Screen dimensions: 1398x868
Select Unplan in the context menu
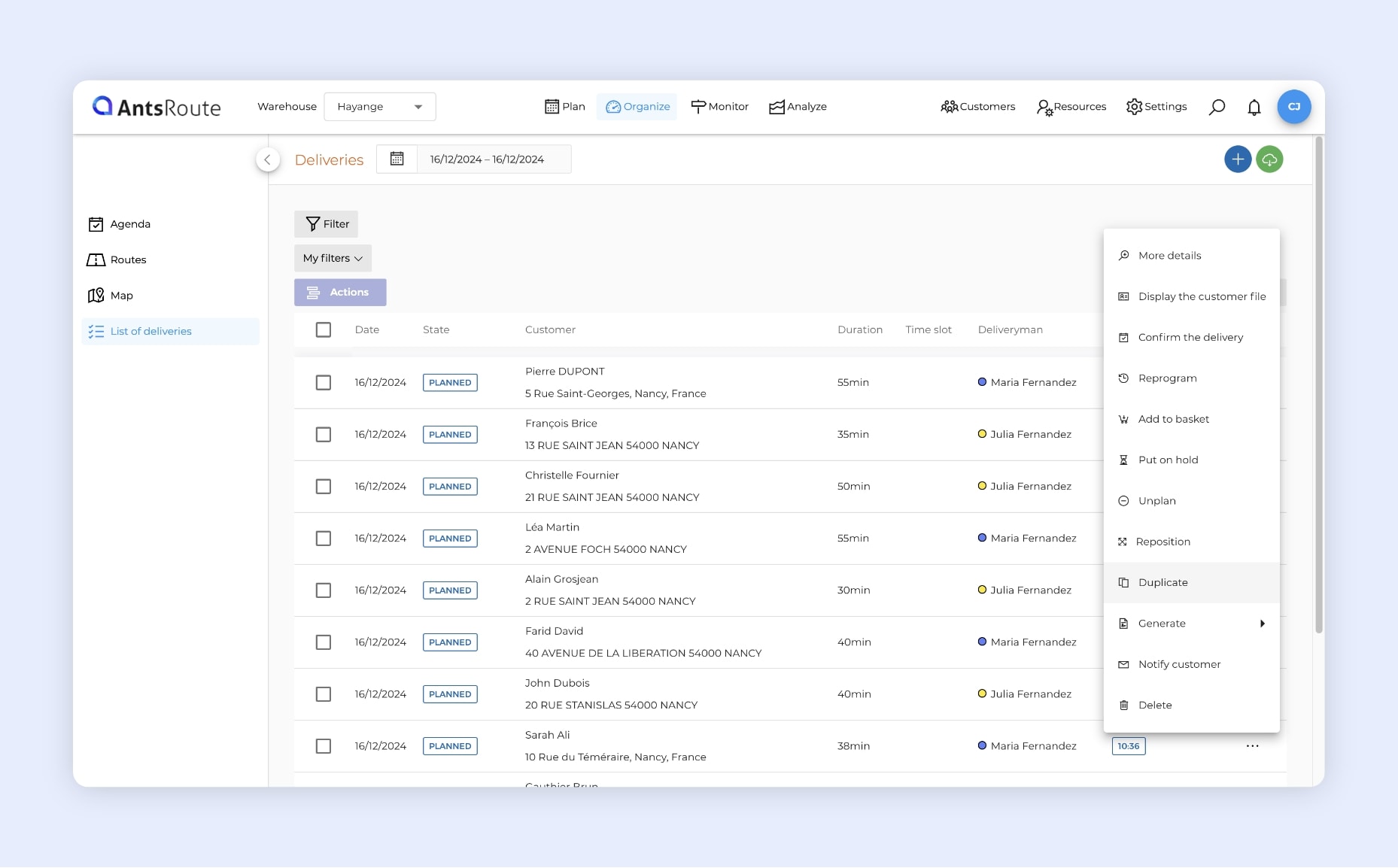[1156, 501]
